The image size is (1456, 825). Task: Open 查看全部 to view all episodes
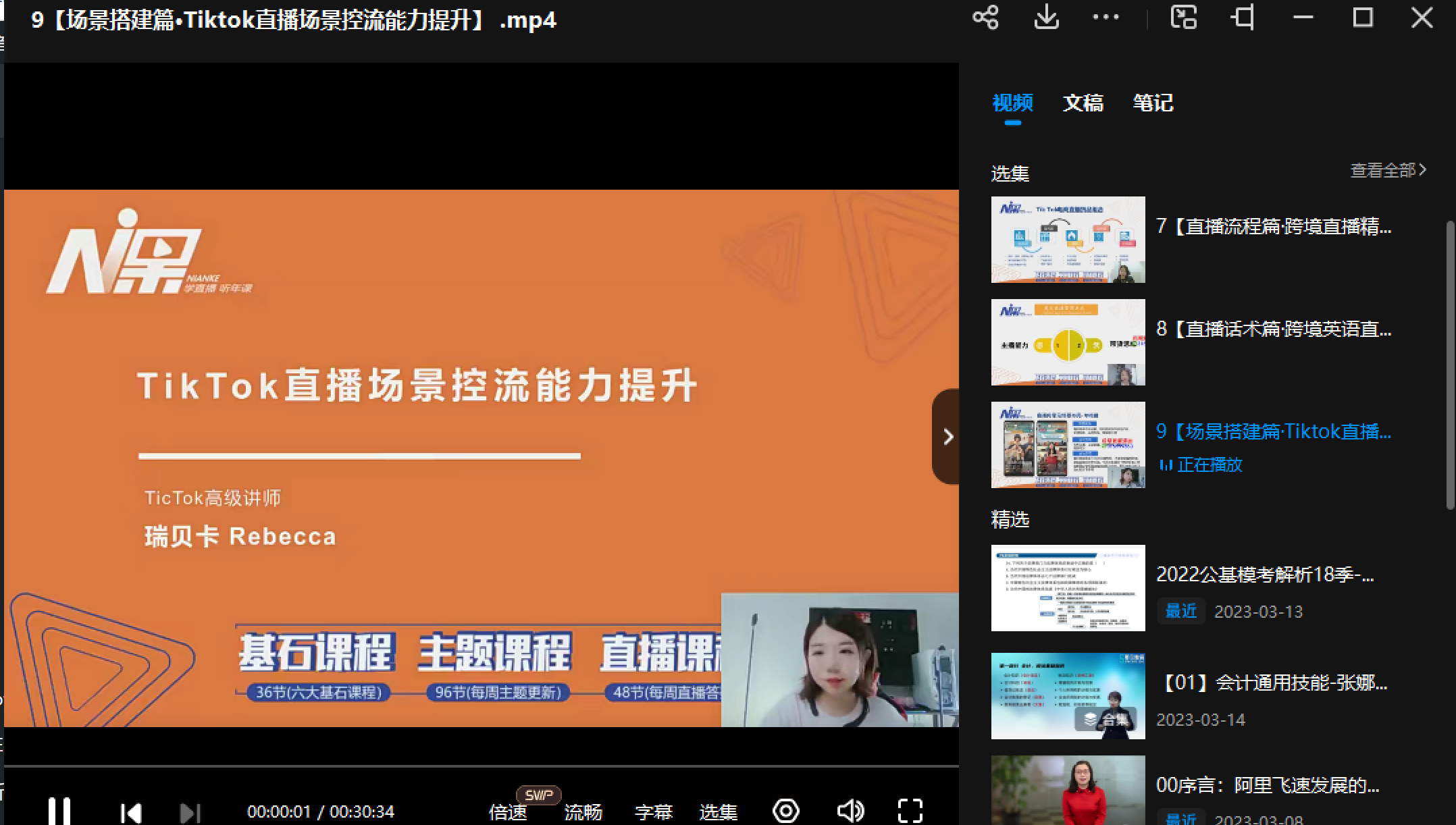(x=1388, y=170)
